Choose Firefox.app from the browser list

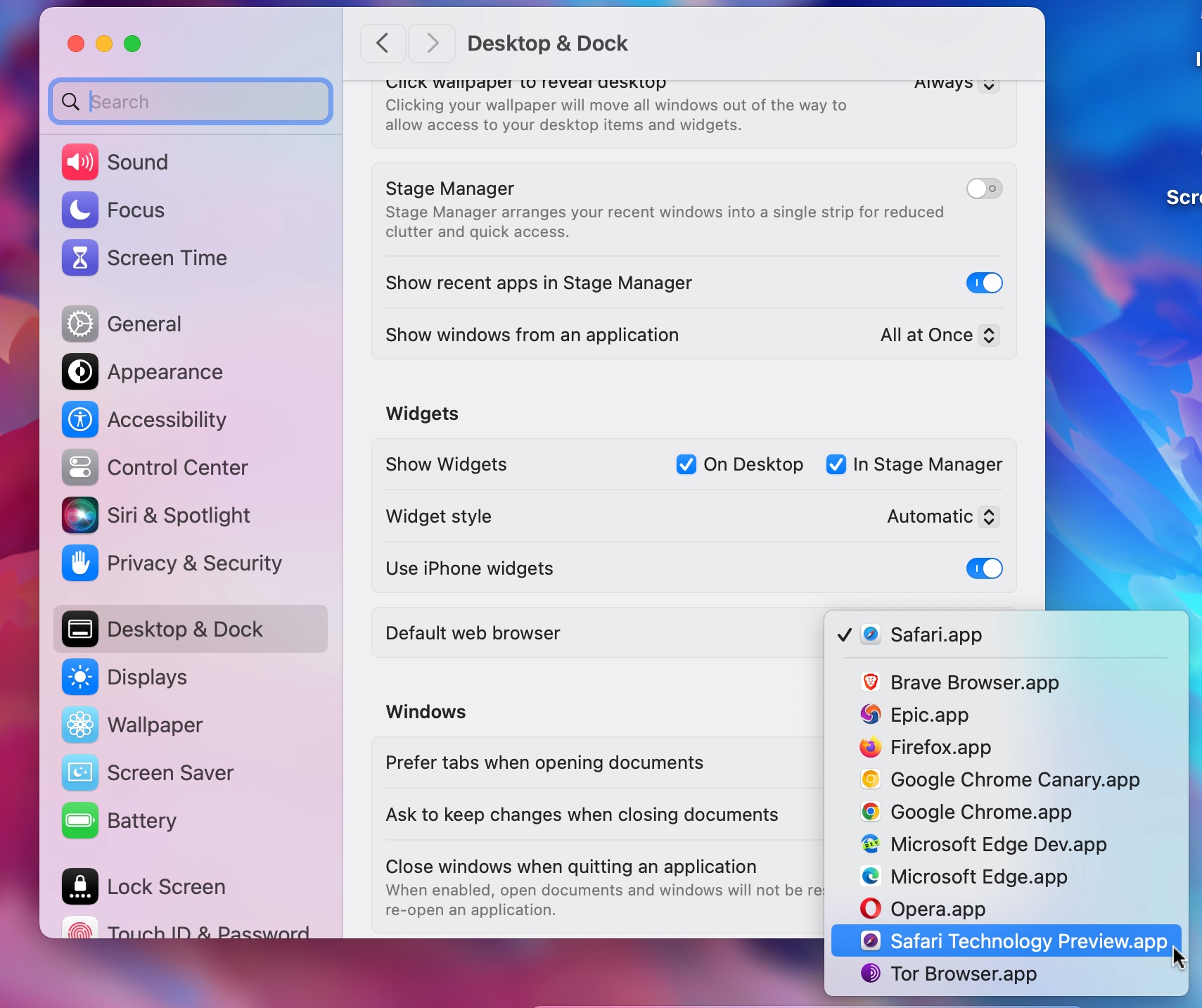[940, 747]
